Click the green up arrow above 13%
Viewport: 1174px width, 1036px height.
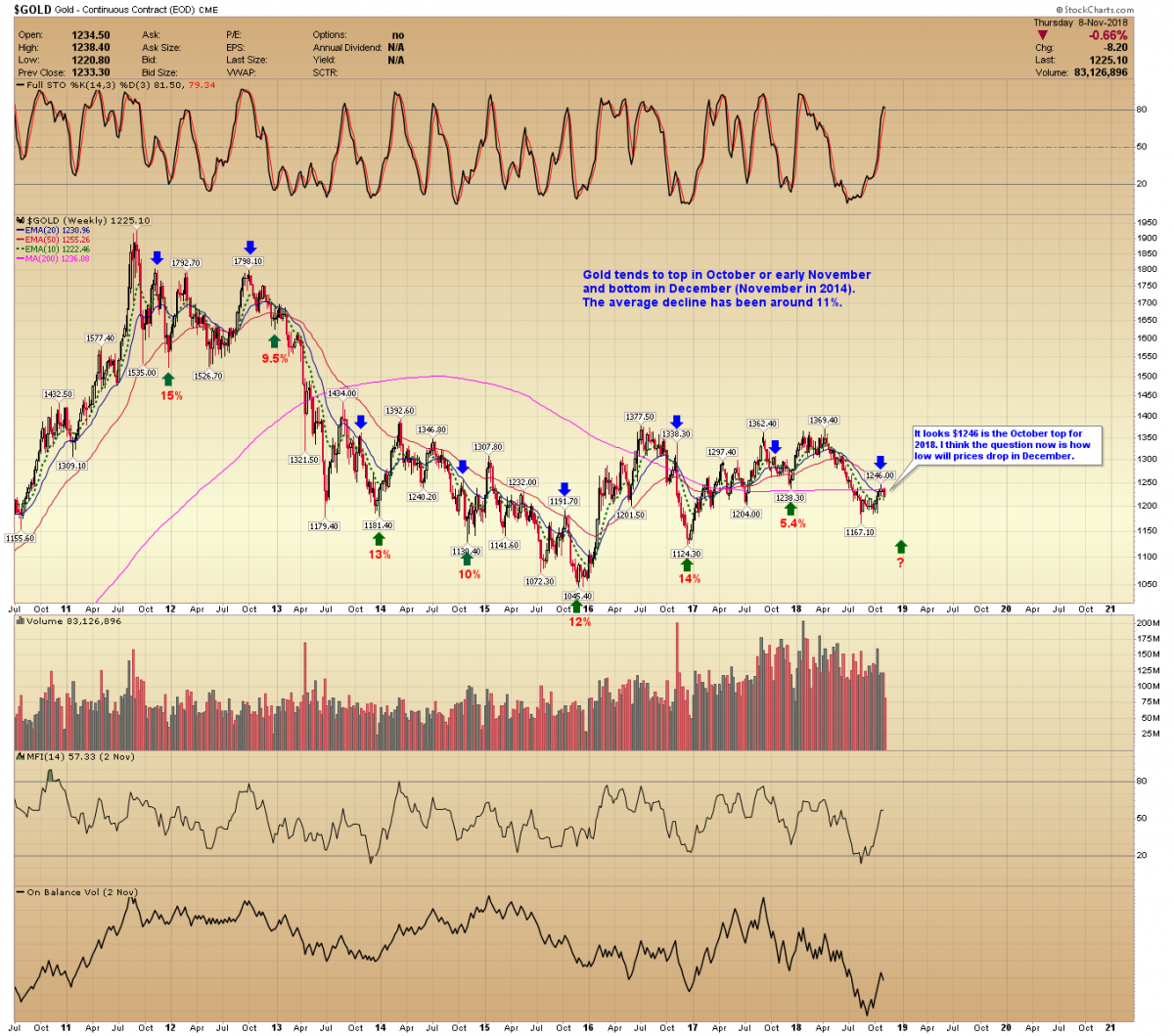(379, 539)
